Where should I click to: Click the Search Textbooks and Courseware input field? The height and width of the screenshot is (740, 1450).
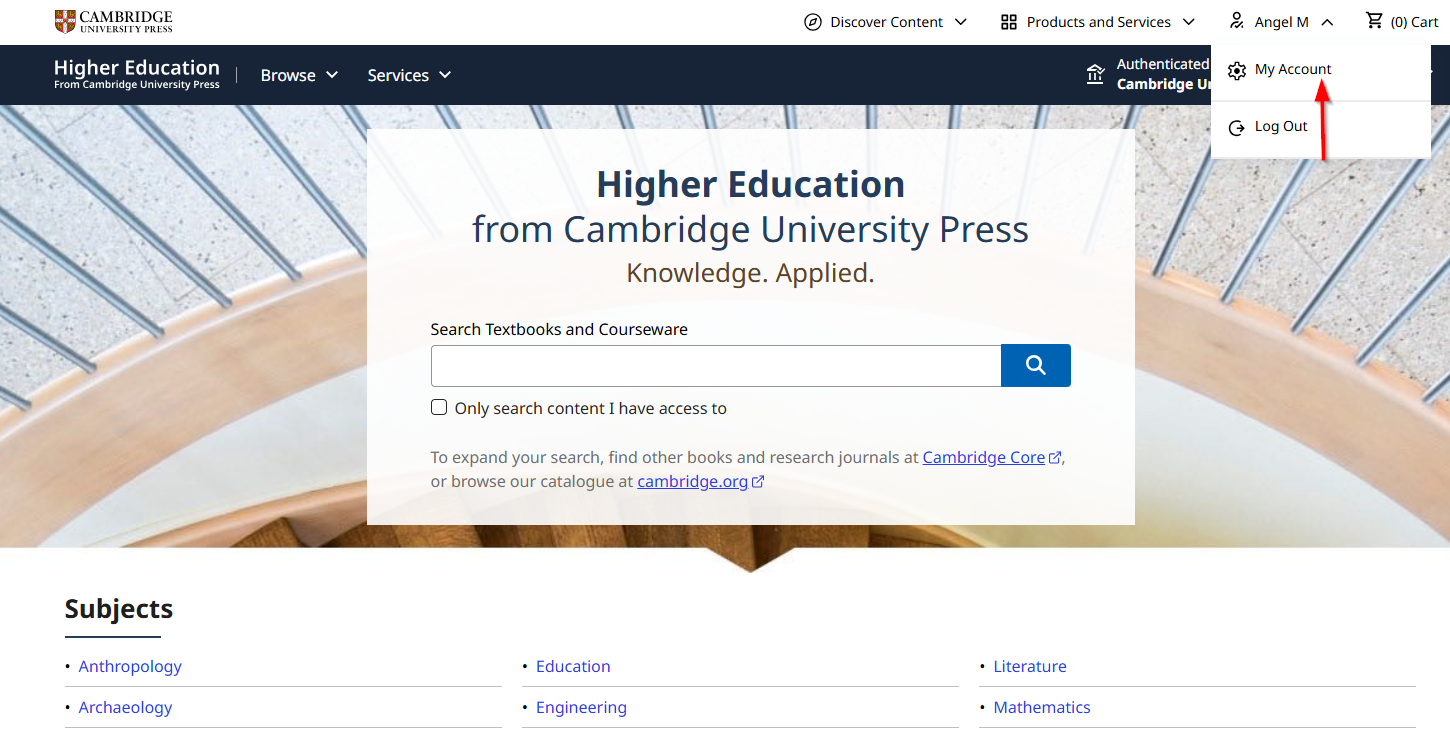[x=716, y=366]
